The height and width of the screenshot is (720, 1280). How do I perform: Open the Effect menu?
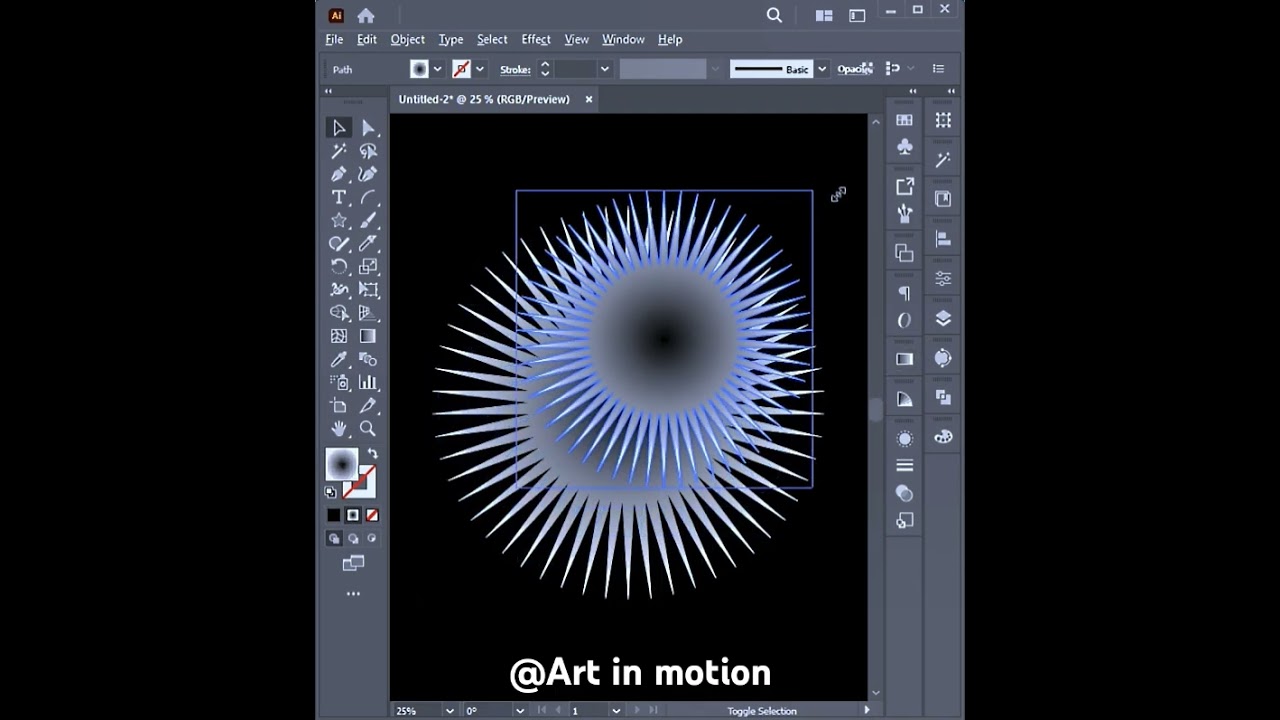pyautogui.click(x=536, y=39)
